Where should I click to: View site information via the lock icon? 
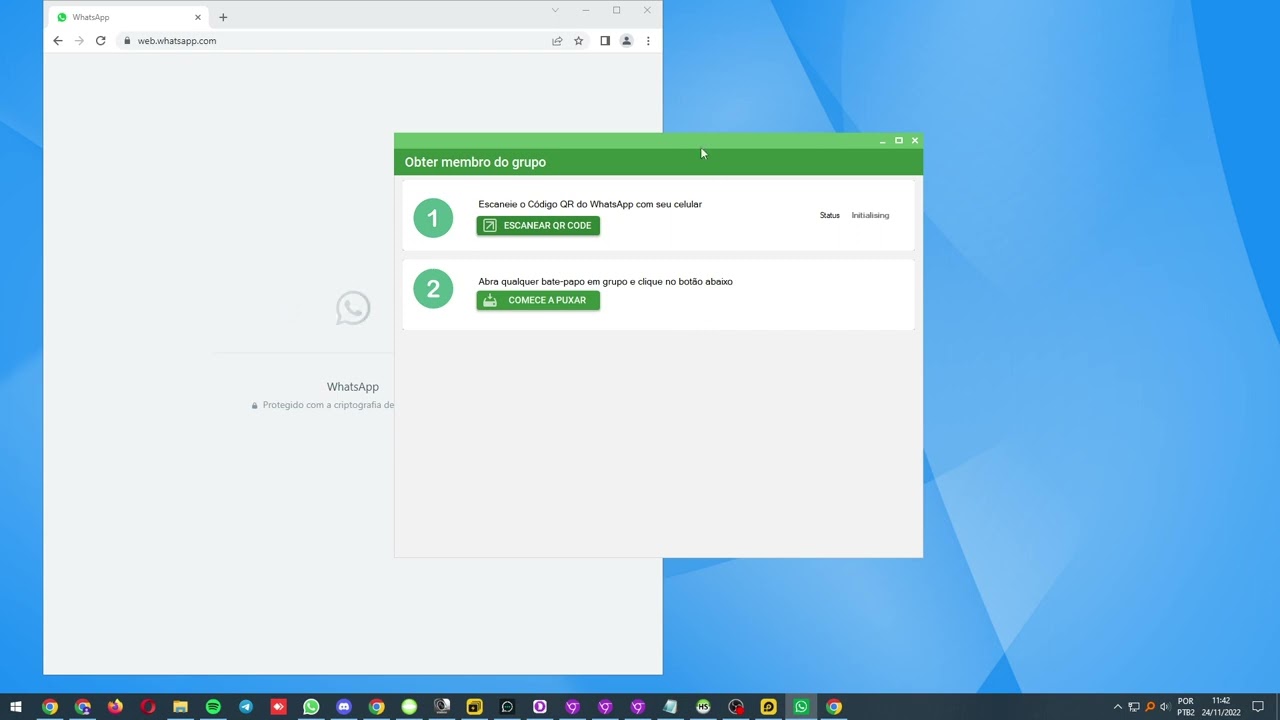[127, 41]
